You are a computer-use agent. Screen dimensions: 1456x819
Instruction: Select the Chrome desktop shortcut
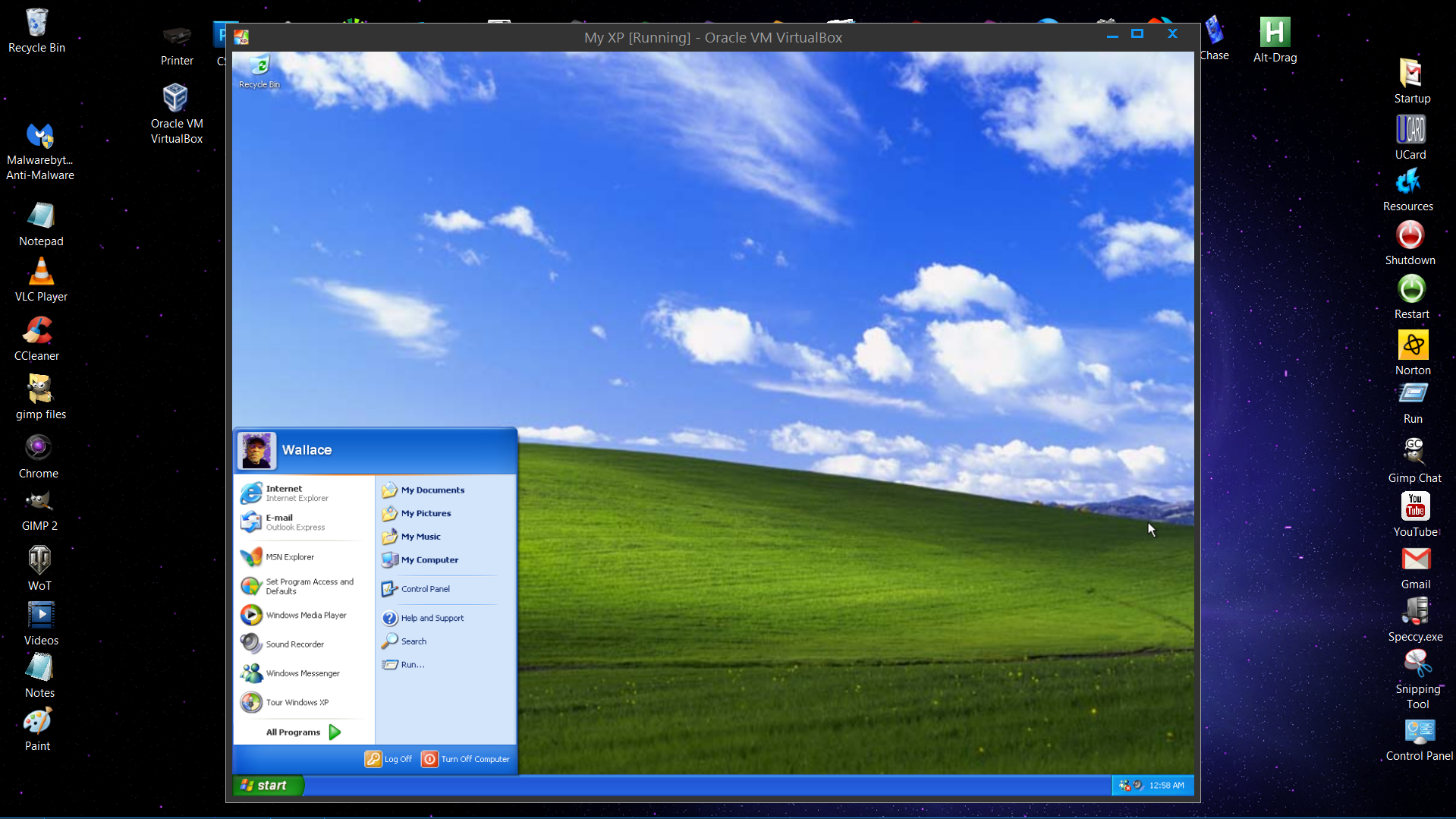coord(38,457)
